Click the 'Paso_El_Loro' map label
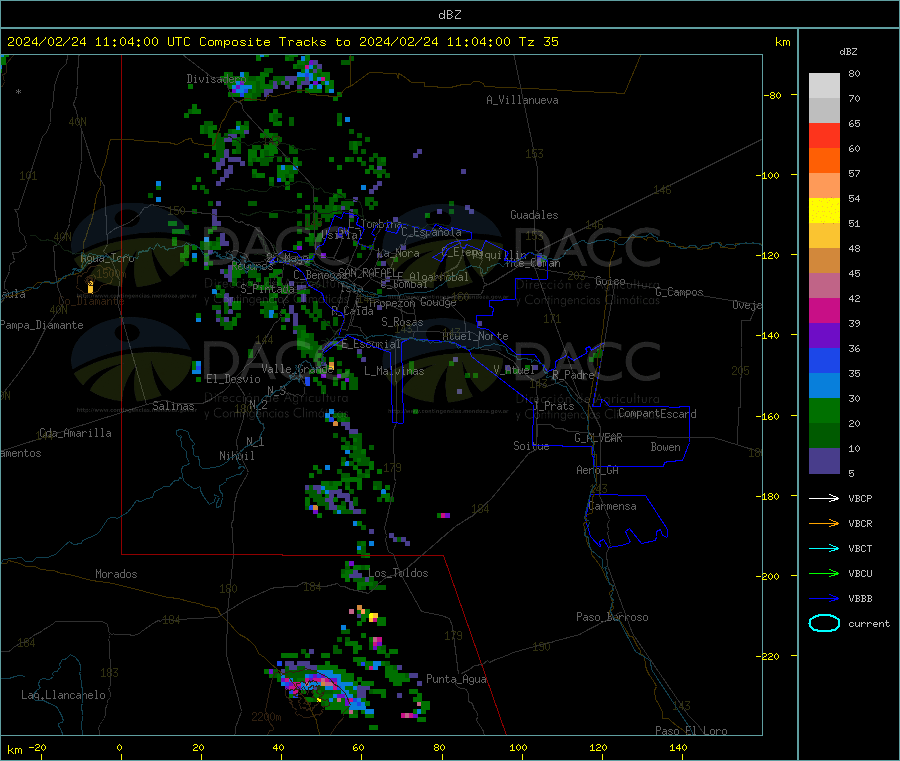Image resolution: width=900 pixels, height=761 pixels. click(691, 731)
